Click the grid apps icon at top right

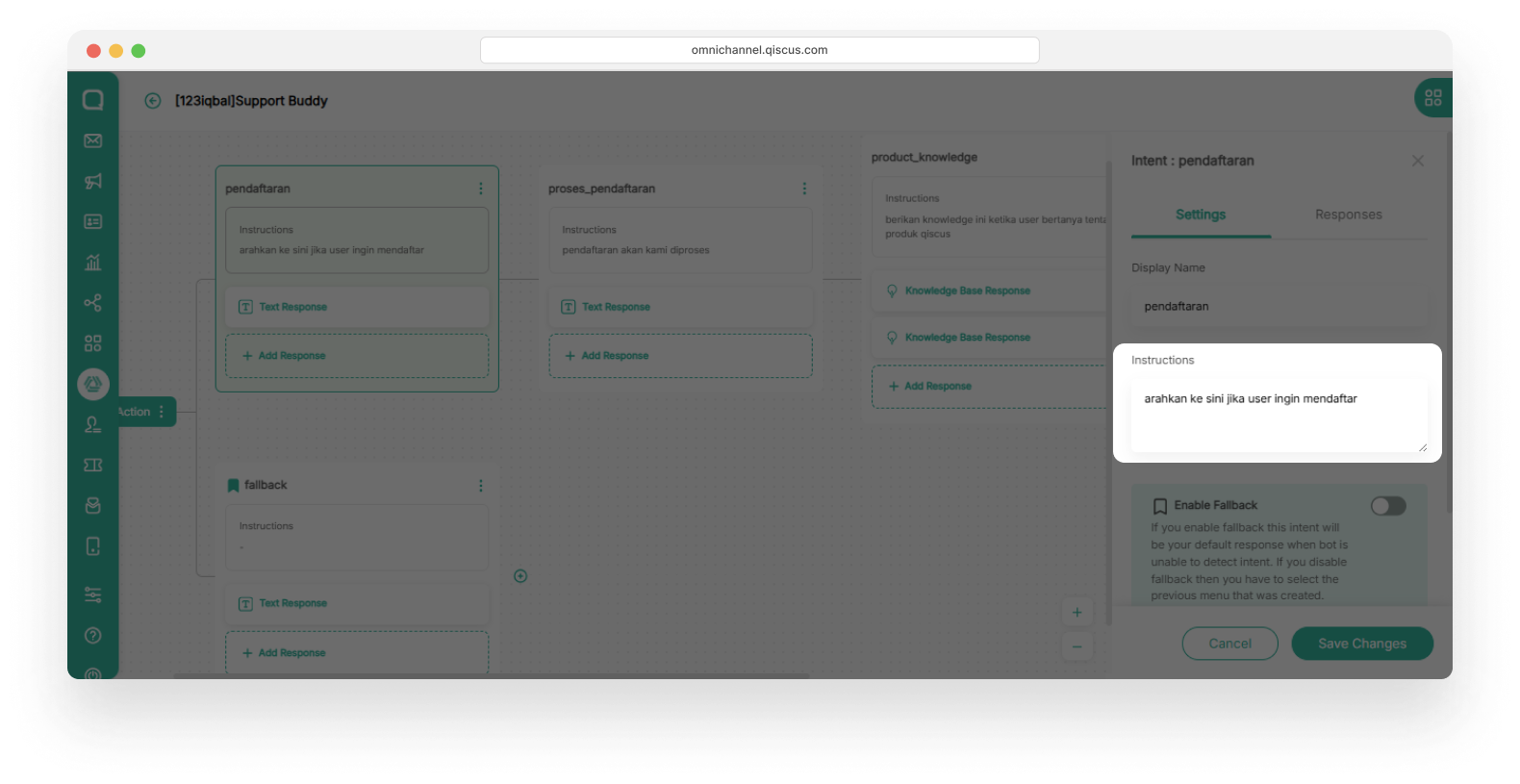[x=1432, y=98]
